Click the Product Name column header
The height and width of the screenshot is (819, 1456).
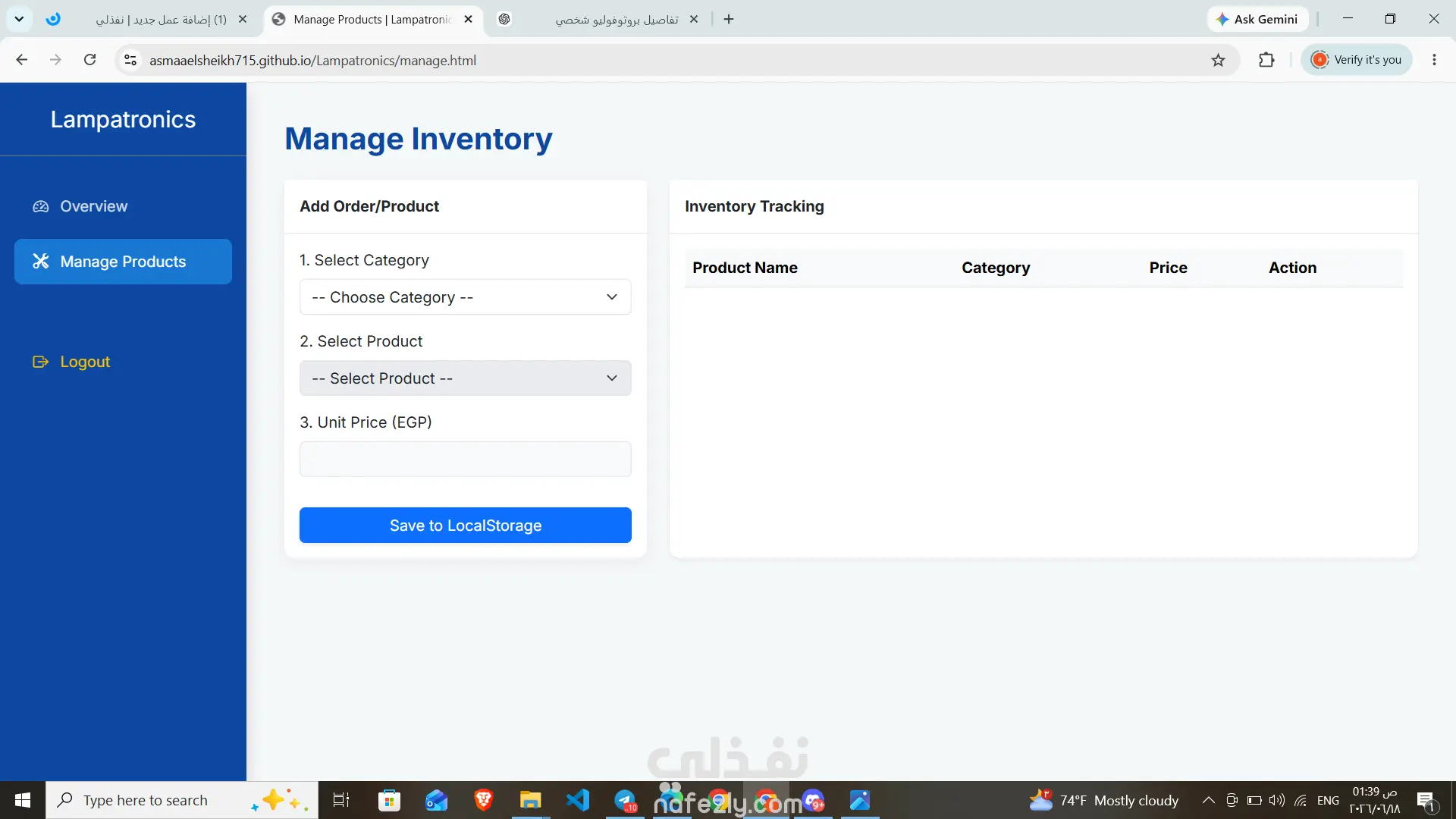click(745, 268)
